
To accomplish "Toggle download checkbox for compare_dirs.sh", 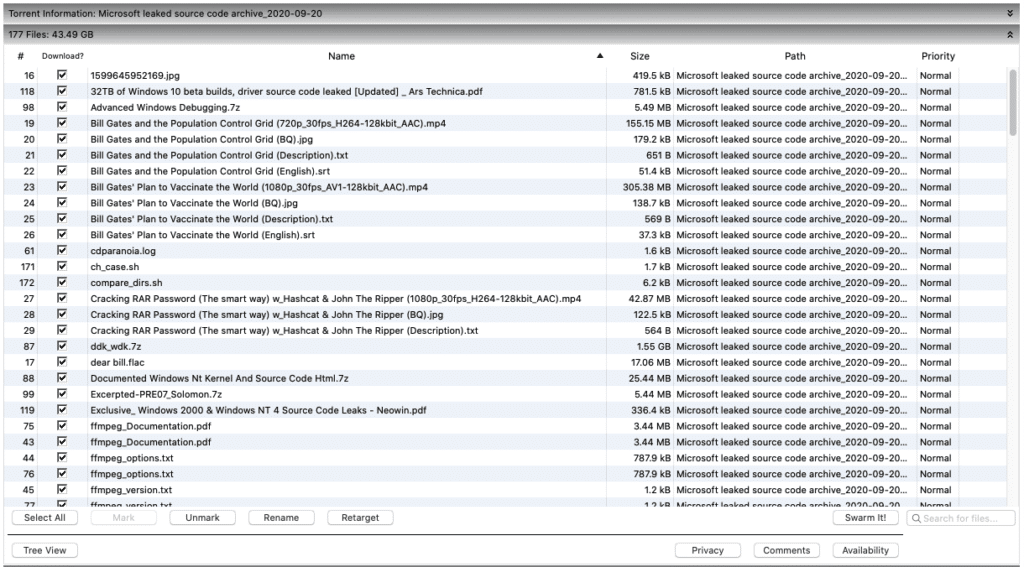I will (x=62, y=282).
